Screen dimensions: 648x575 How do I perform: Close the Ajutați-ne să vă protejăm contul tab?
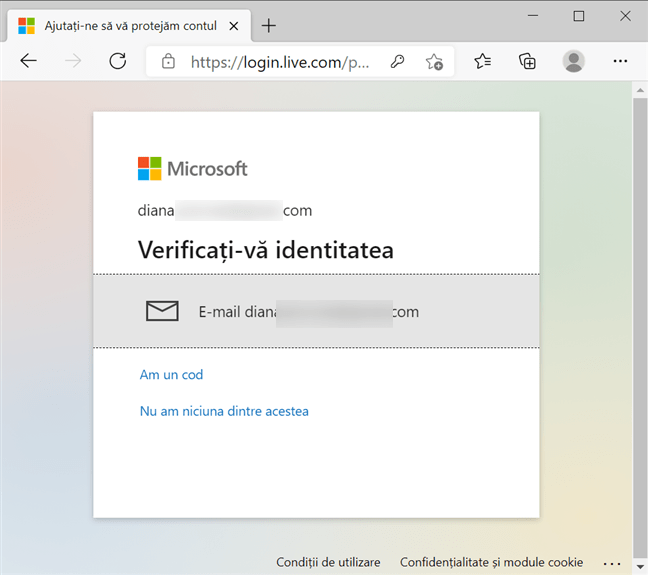pyautogui.click(x=233, y=26)
